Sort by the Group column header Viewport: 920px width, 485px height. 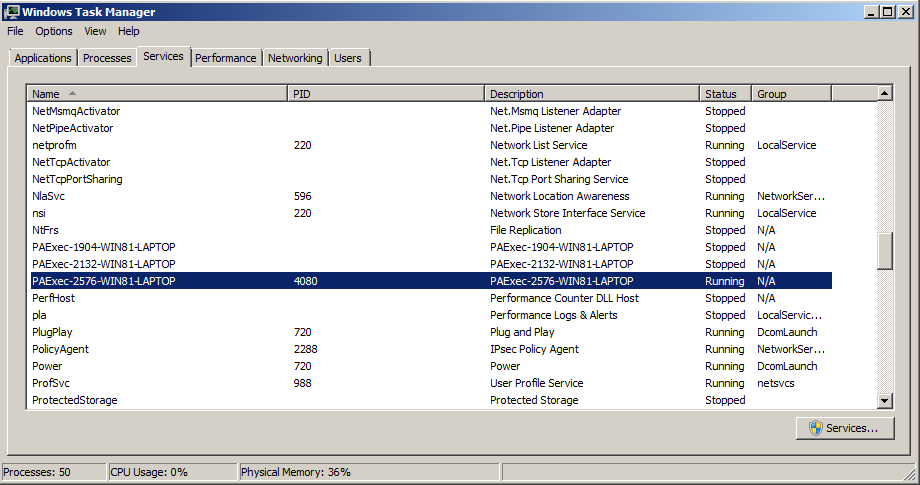[792, 94]
